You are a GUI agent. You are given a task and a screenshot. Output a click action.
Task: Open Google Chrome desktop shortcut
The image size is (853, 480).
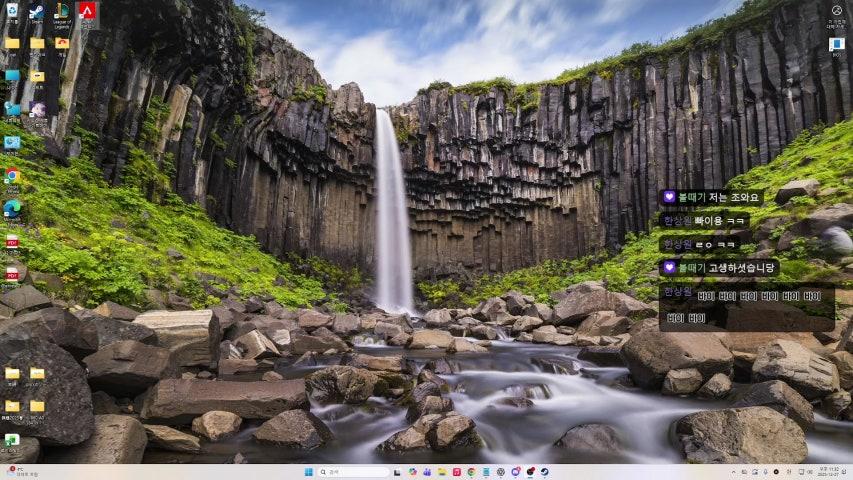[x=12, y=176]
